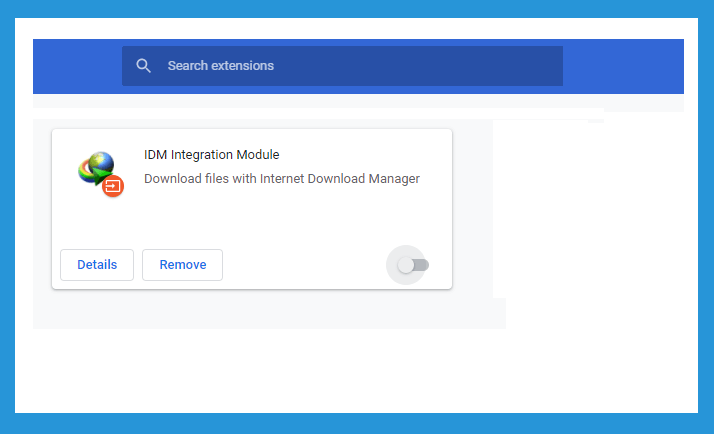Screen dimensions: 714x434
Task: Click the 'Download files with Internet Download Manager' description
Action: pos(282,179)
